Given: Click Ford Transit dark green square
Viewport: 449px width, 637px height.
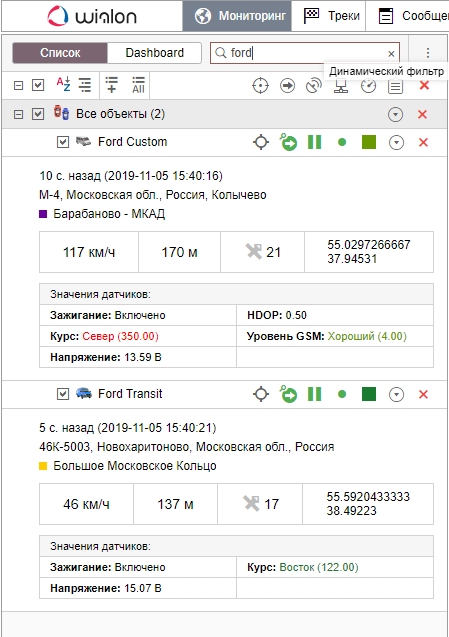Looking at the screenshot, I should coord(369,394).
